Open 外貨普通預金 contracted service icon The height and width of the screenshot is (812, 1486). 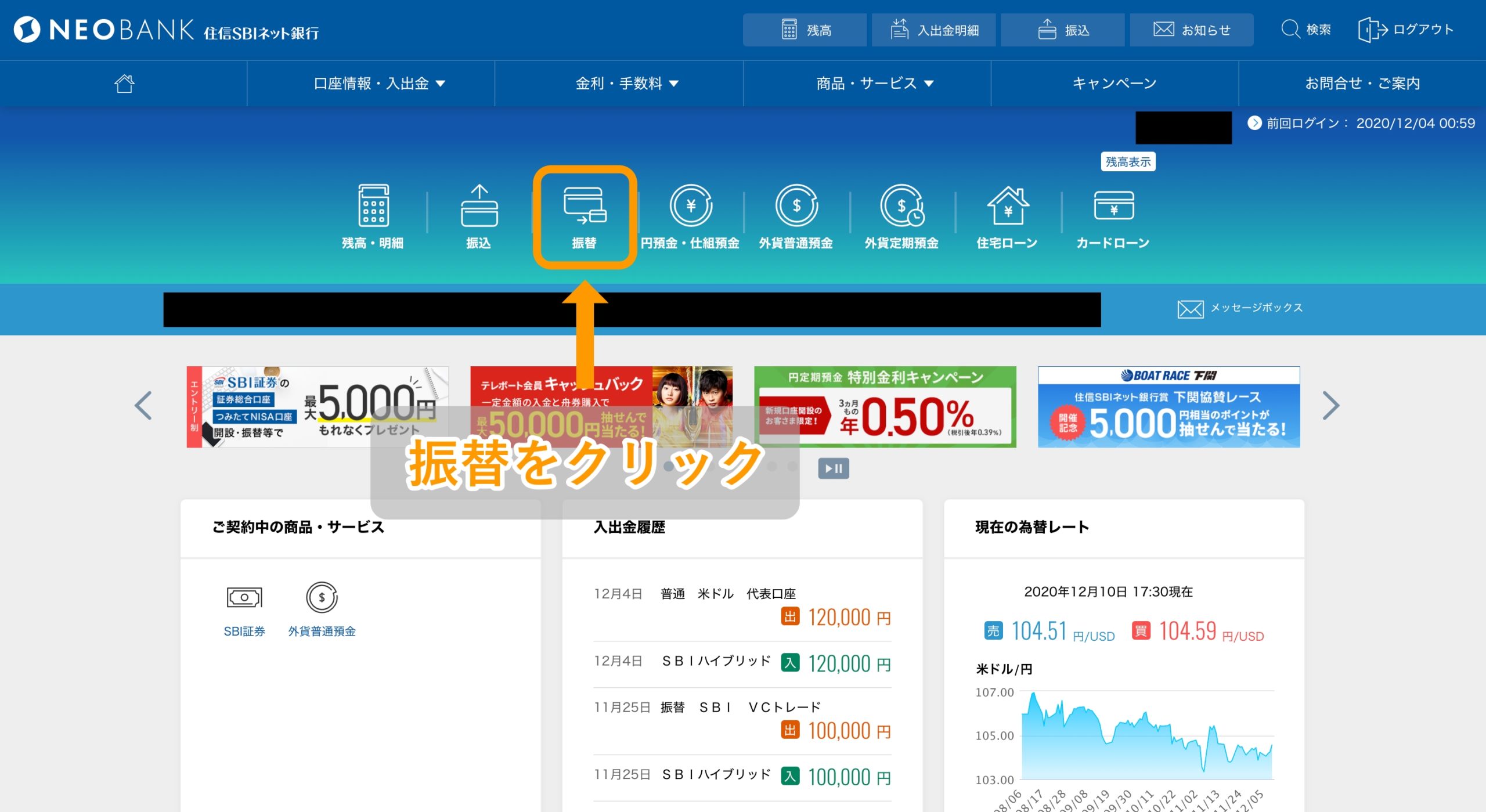tap(322, 609)
